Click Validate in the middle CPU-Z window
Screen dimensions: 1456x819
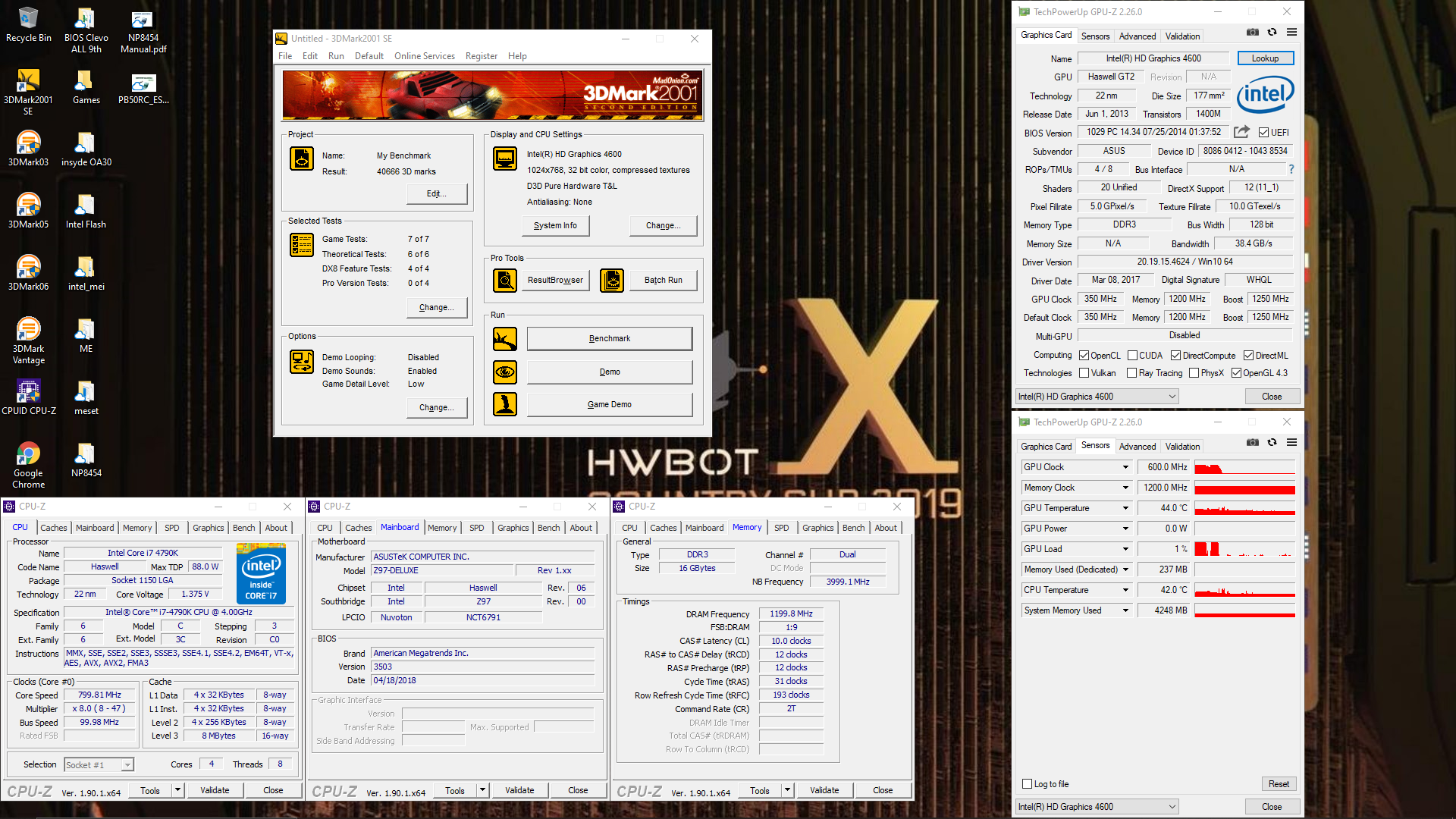pyautogui.click(x=519, y=790)
